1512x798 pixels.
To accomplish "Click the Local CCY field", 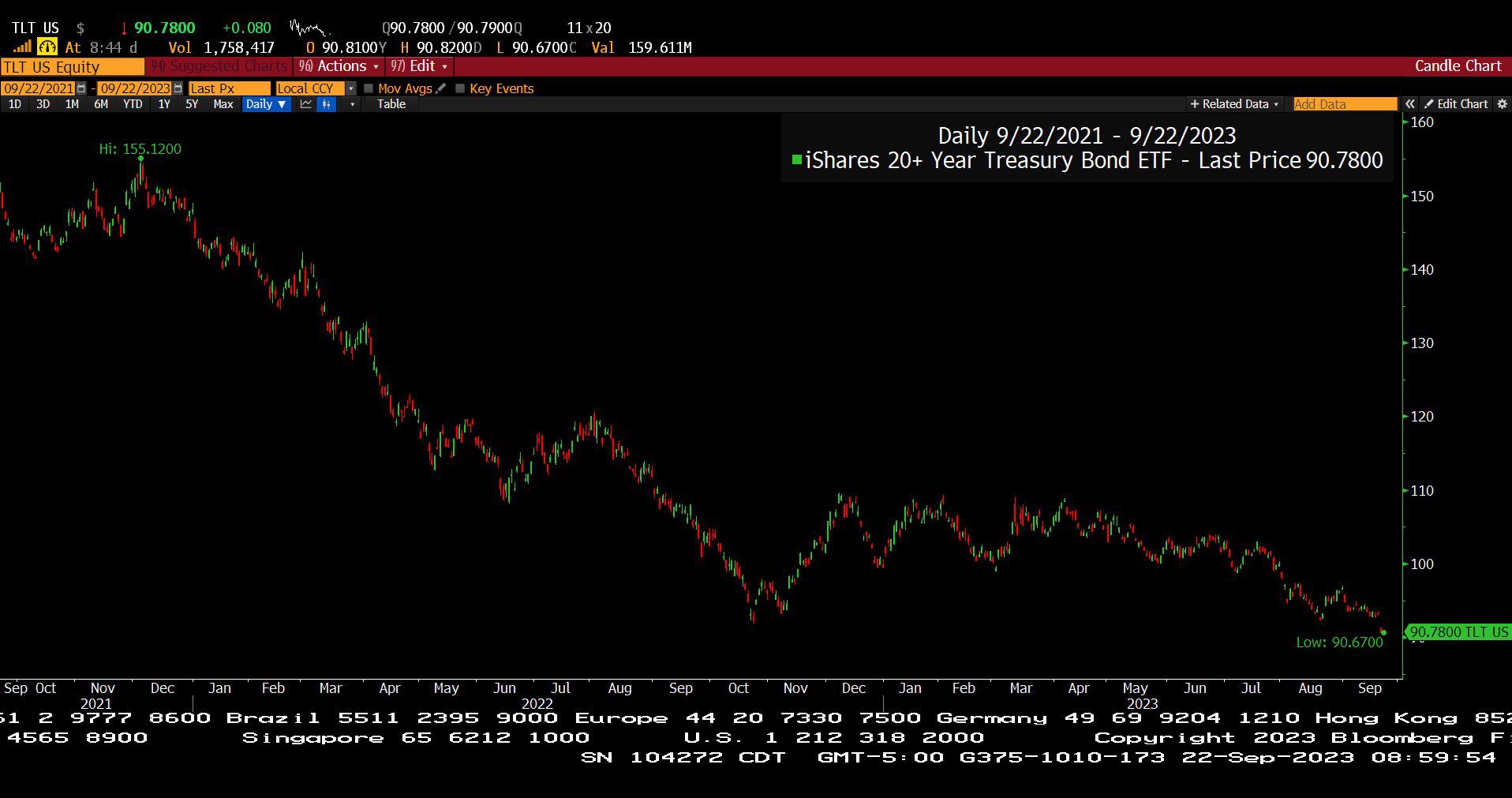I will point(310,88).
